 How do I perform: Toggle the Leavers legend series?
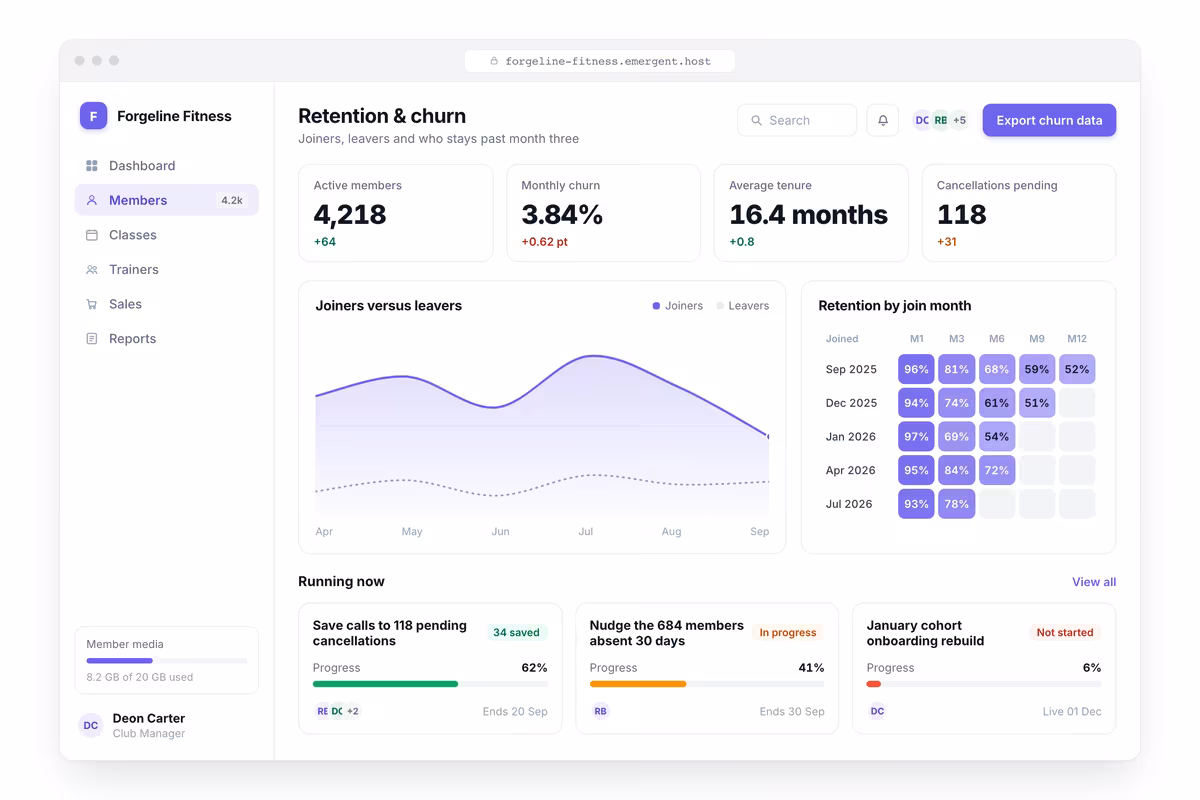point(743,306)
